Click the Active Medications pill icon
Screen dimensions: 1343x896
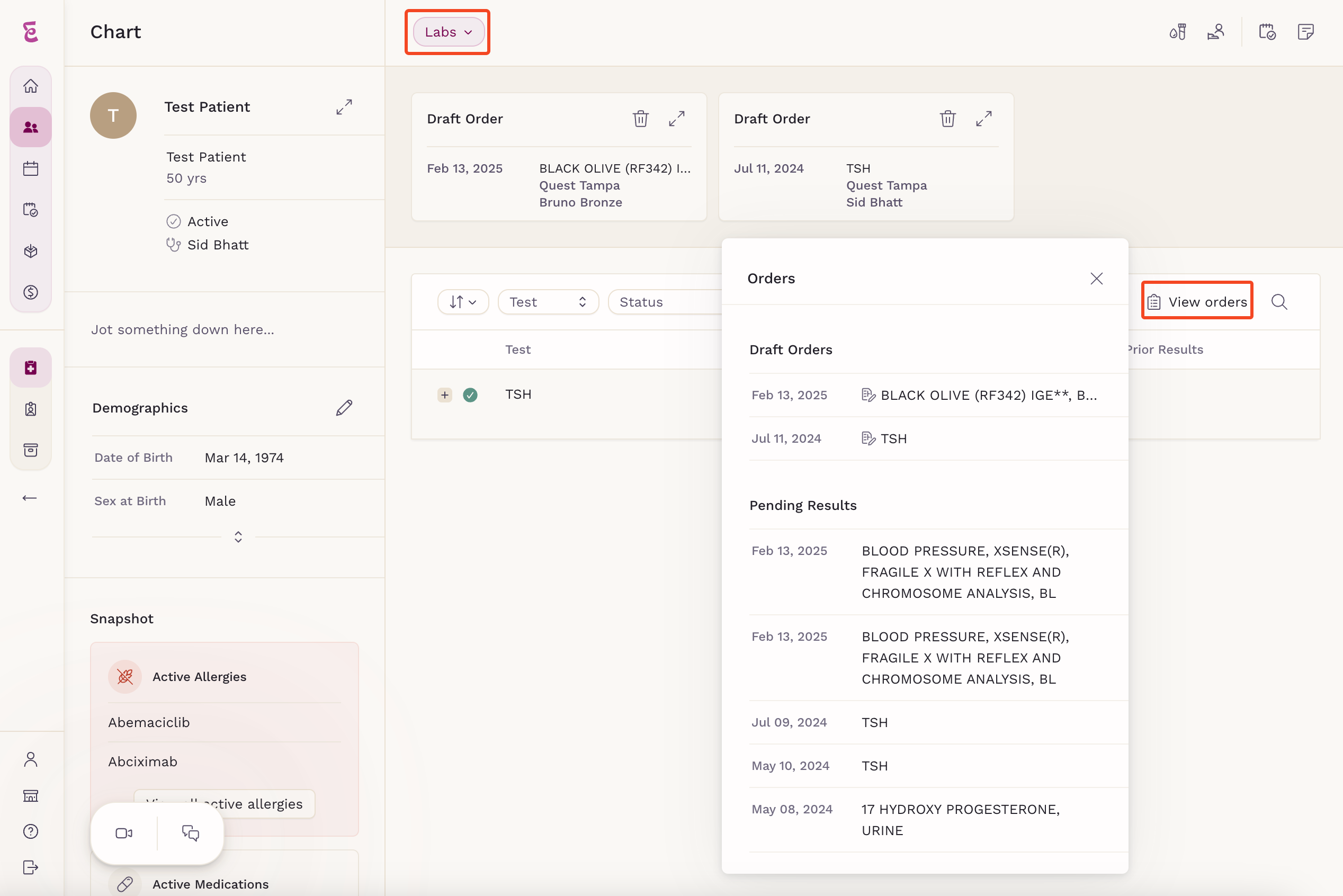(125, 884)
